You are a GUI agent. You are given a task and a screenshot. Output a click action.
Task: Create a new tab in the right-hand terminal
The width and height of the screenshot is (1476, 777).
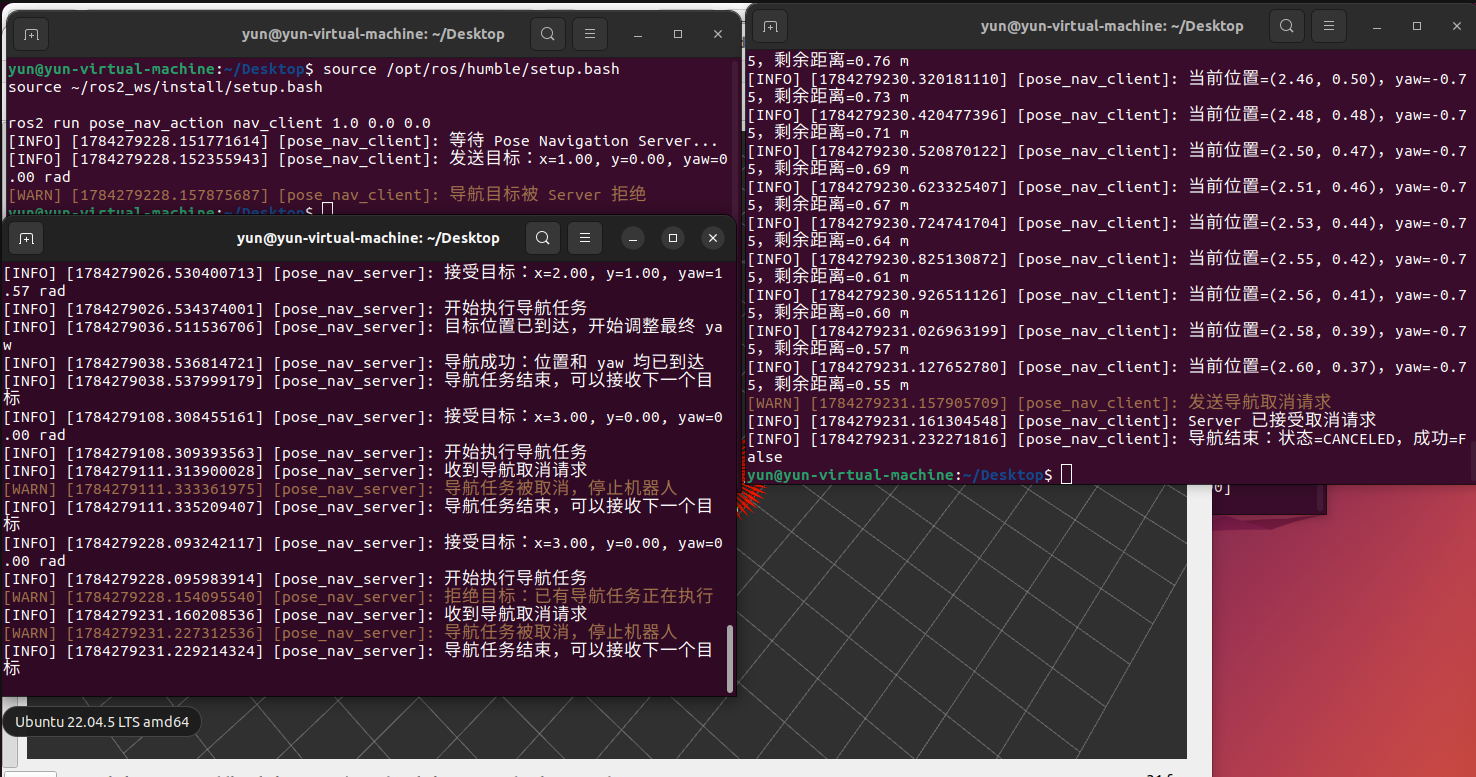tap(771, 26)
